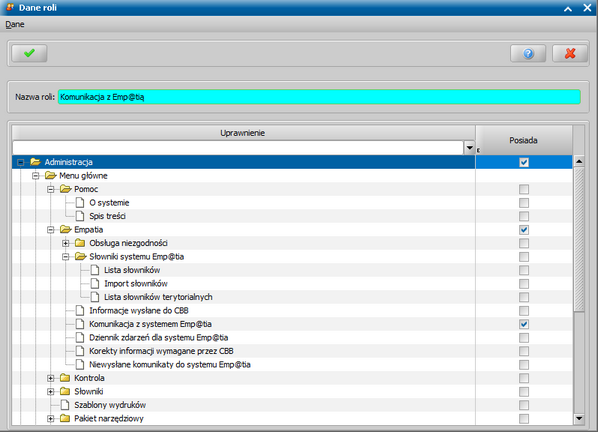Click the Spis treści document icon

tap(80, 216)
